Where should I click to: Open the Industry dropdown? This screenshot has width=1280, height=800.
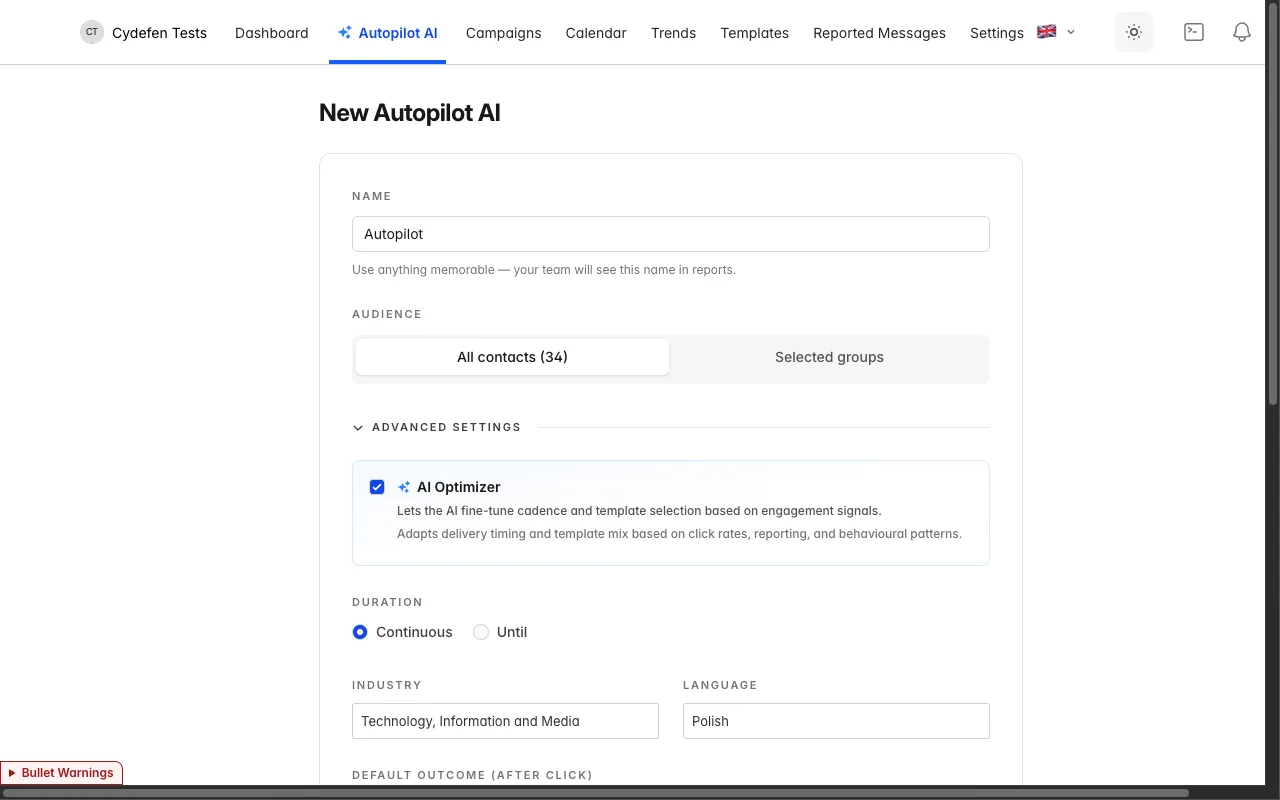(505, 721)
